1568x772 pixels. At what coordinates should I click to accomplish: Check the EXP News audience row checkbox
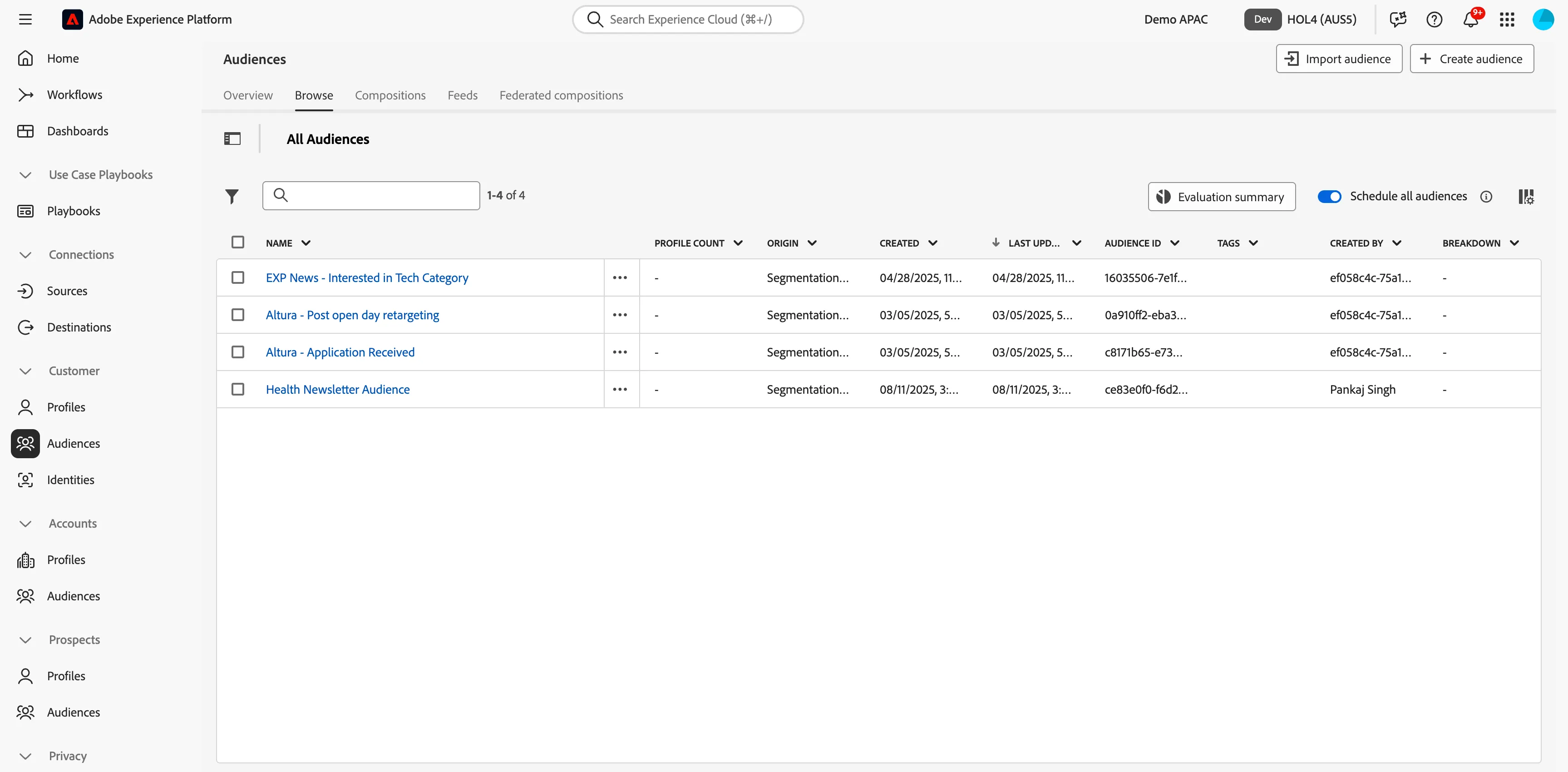pyautogui.click(x=238, y=277)
